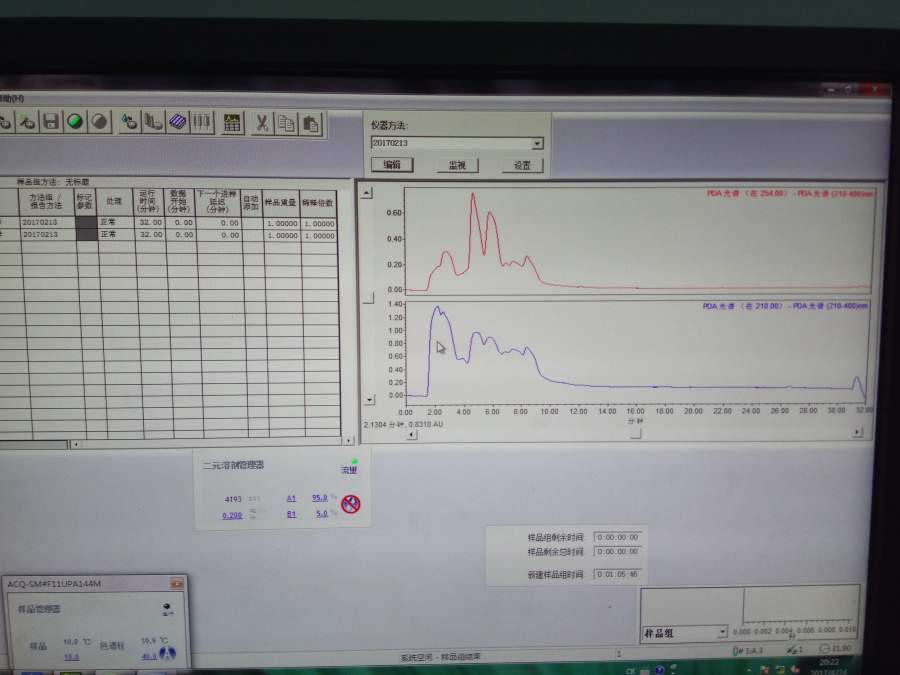Click the scissors cut icon
The height and width of the screenshot is (675, 900).
pos(262,124)
